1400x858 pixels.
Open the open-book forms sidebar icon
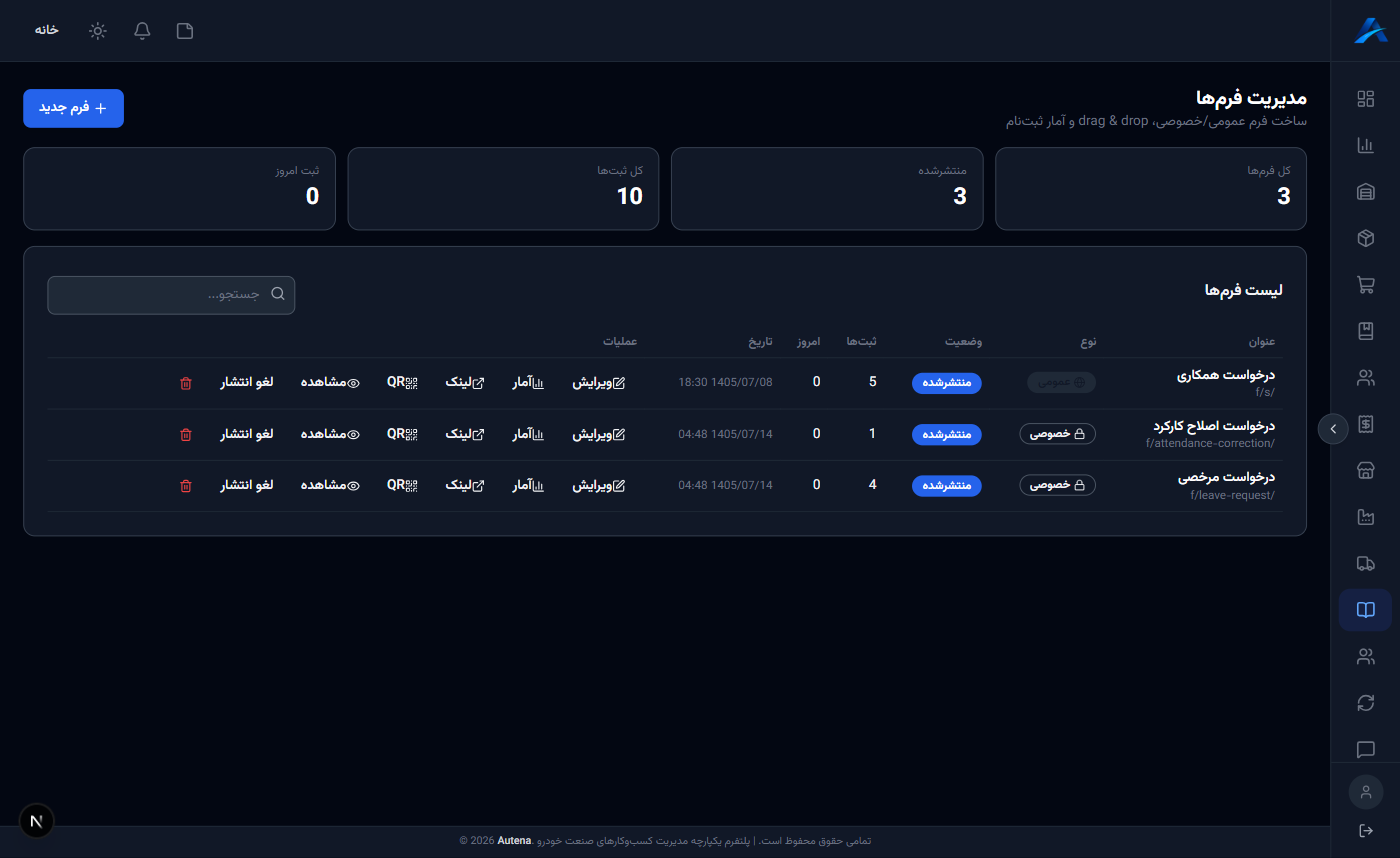click(1365, 610)
